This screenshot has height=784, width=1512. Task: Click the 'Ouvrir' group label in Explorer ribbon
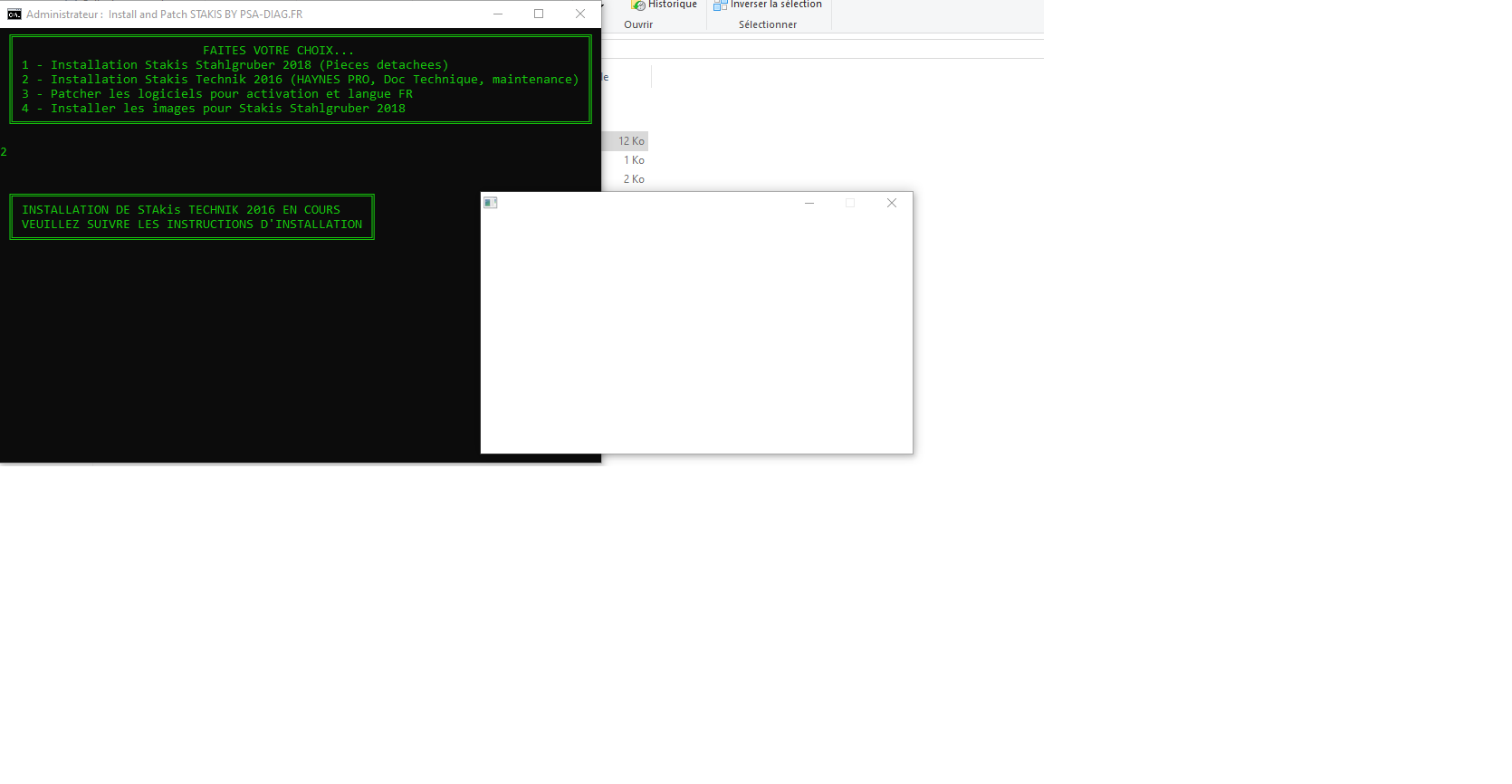(638, 24)
